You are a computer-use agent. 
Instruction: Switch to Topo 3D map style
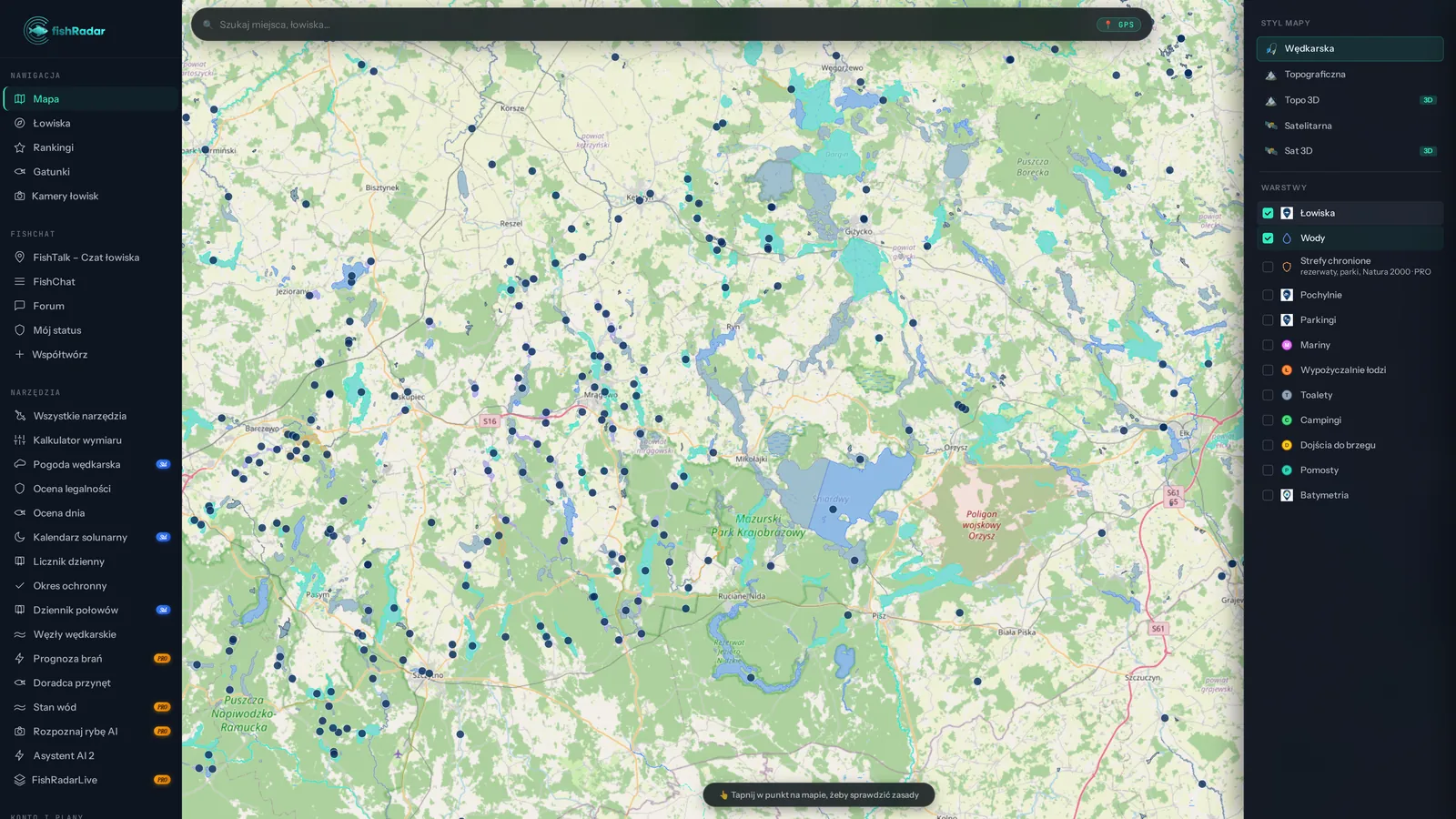1350,100
